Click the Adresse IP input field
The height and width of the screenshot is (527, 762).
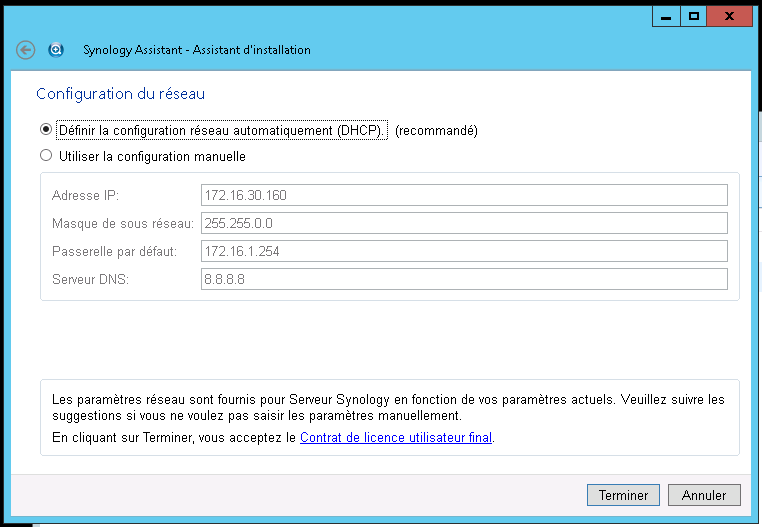(464, 195)
